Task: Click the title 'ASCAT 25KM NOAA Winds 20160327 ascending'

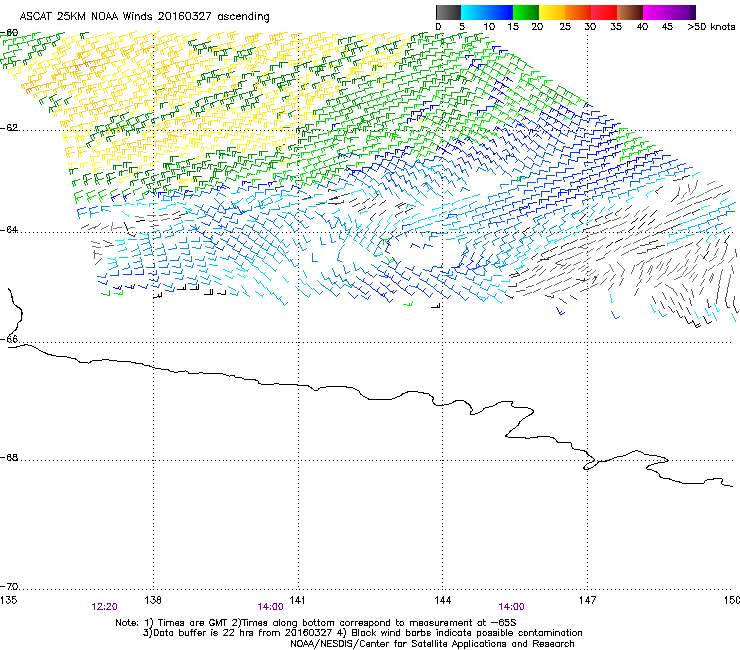Action: 144,17
